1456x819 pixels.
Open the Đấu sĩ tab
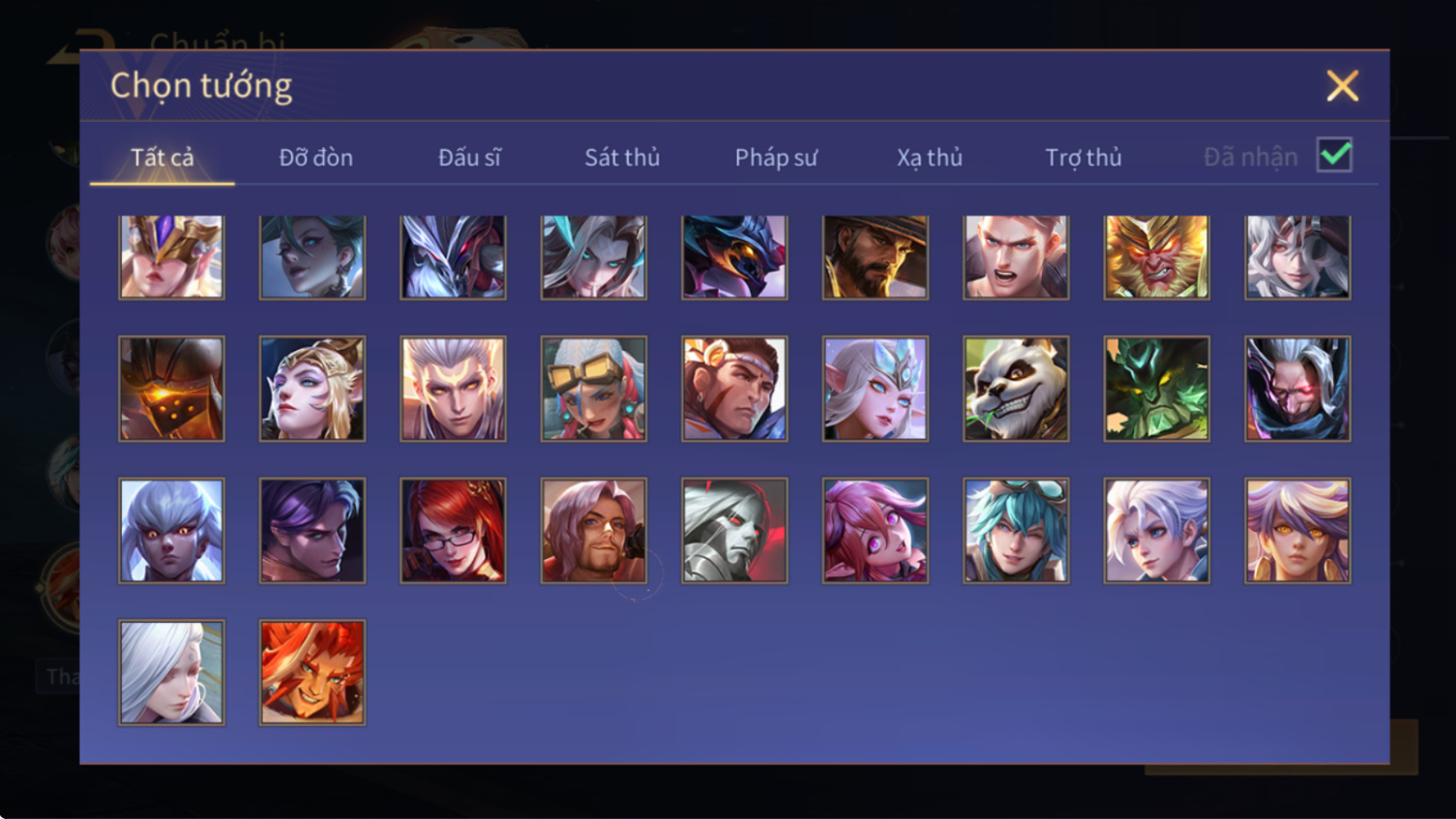pyautogui.click(x=469, y=157)
